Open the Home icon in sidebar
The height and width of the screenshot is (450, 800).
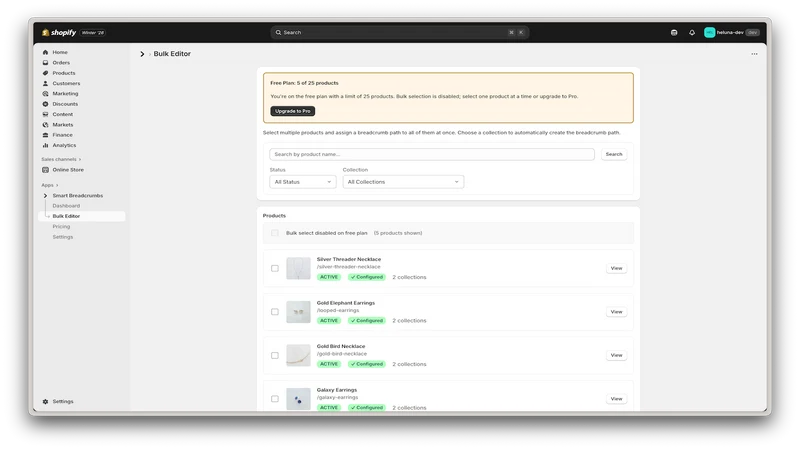[45, 52]
